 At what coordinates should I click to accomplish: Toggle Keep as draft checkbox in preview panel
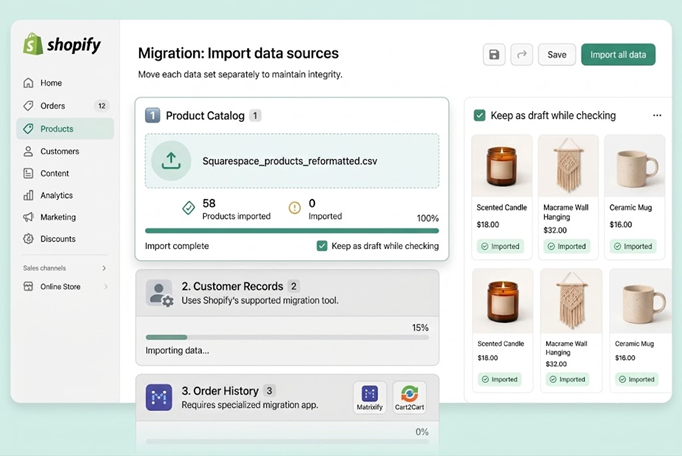[479, 115]
